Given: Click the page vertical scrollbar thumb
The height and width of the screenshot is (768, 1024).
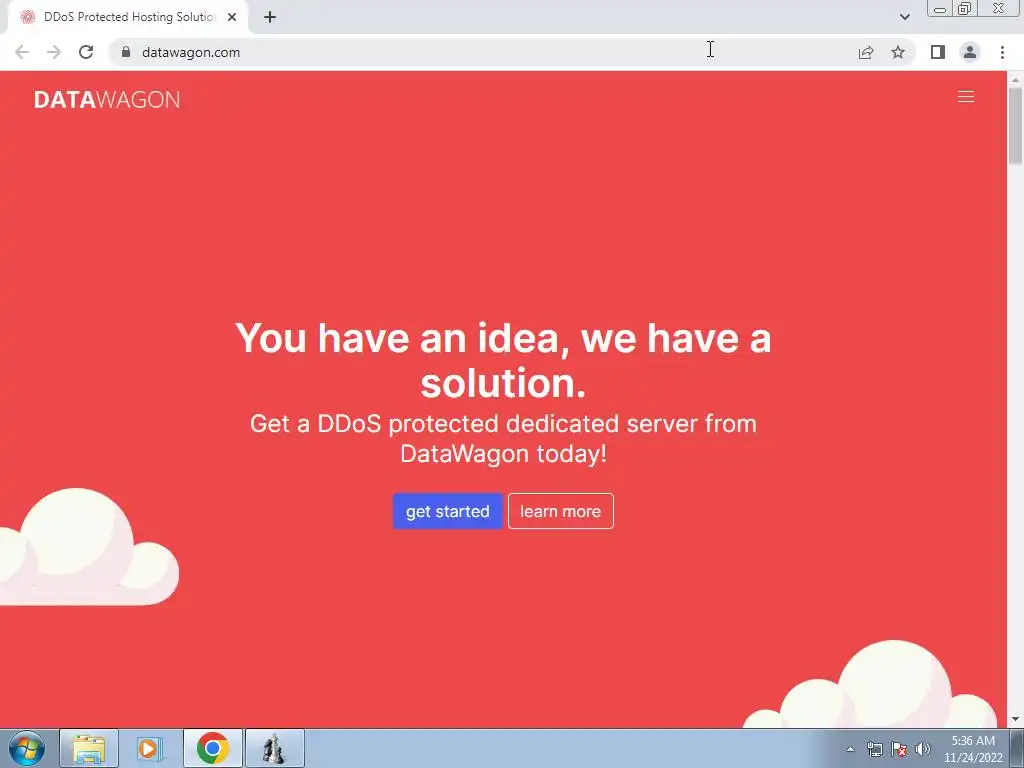Looking at the screenshot, I should pyautogui.click(x=1015, y=126).
